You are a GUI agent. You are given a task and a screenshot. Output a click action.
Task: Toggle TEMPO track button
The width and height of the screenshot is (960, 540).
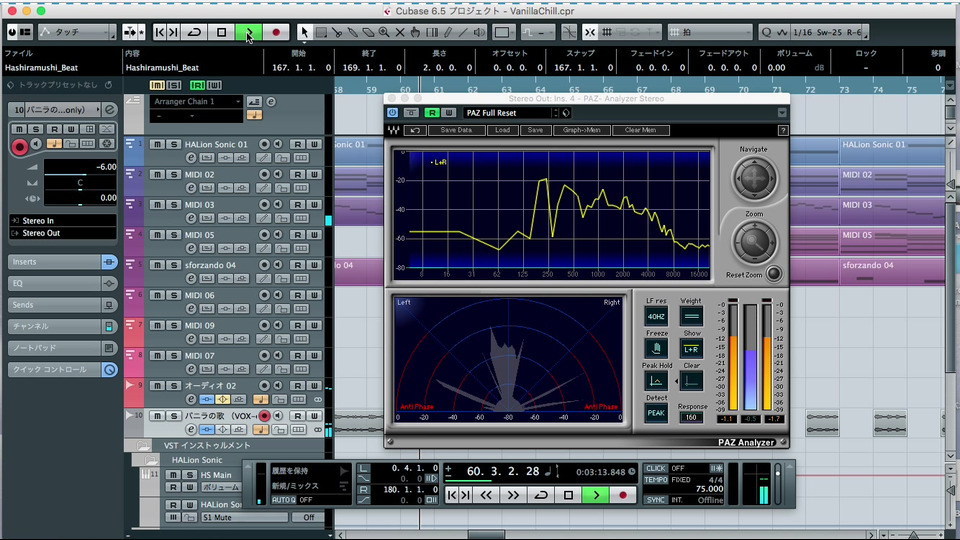pyautogui.click(x=655, y=480)
